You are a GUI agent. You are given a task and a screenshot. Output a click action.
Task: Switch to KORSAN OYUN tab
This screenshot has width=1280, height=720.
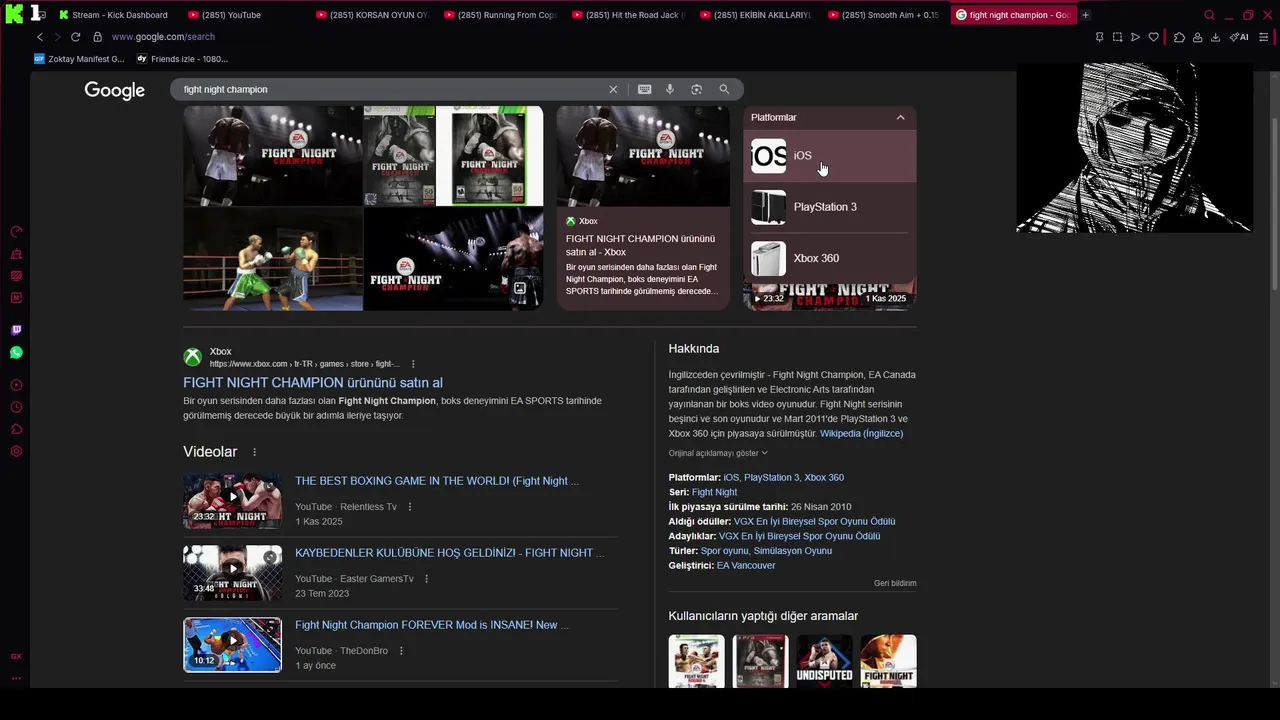coord(374,15)
